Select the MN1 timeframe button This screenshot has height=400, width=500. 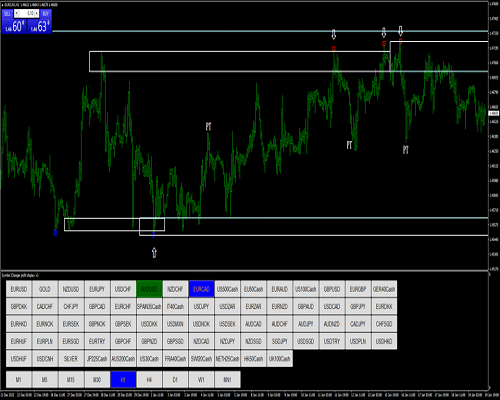click(x=227, y=380)
